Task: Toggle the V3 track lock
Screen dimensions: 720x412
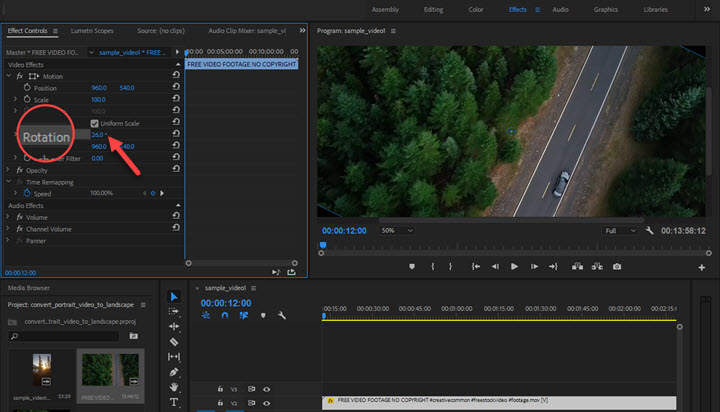Action: [x=221, y=388]
